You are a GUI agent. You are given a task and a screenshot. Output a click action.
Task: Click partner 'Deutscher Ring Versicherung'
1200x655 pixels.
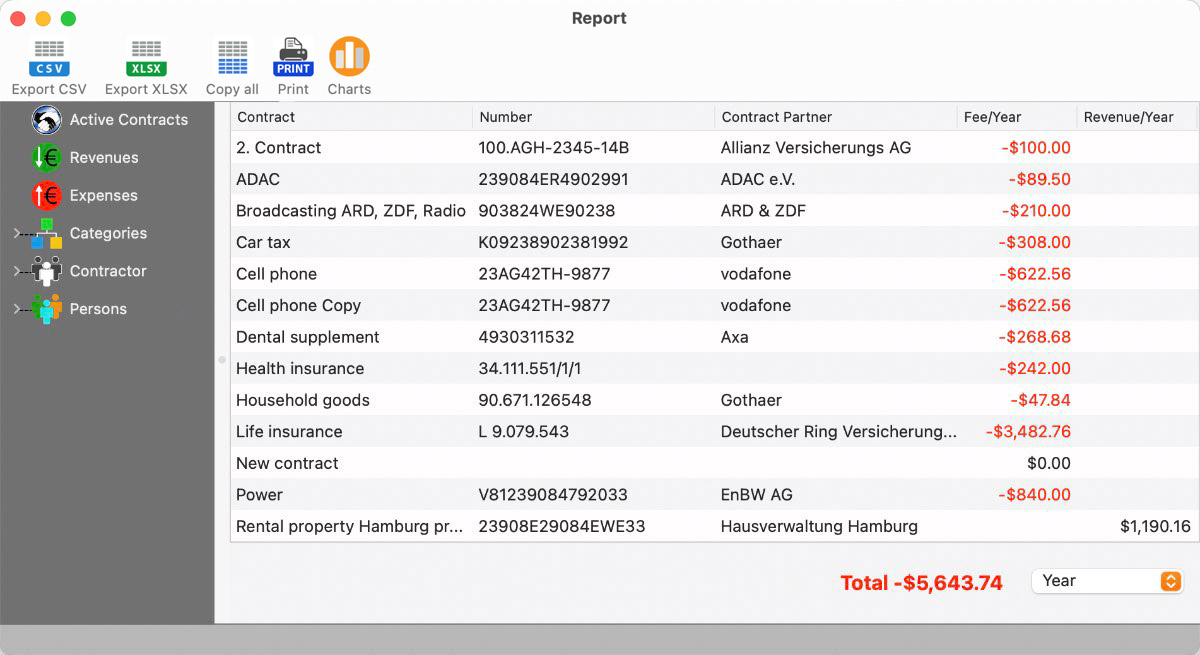(x=838, y=432)
